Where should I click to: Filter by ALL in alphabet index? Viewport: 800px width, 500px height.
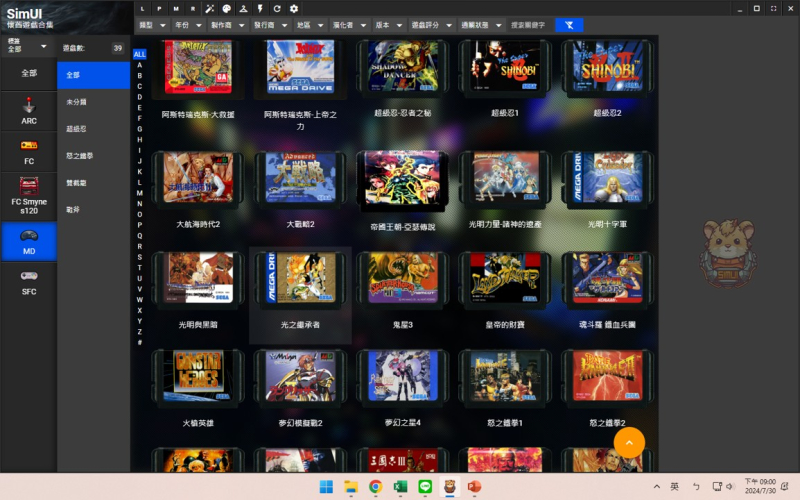click(139, 54)
